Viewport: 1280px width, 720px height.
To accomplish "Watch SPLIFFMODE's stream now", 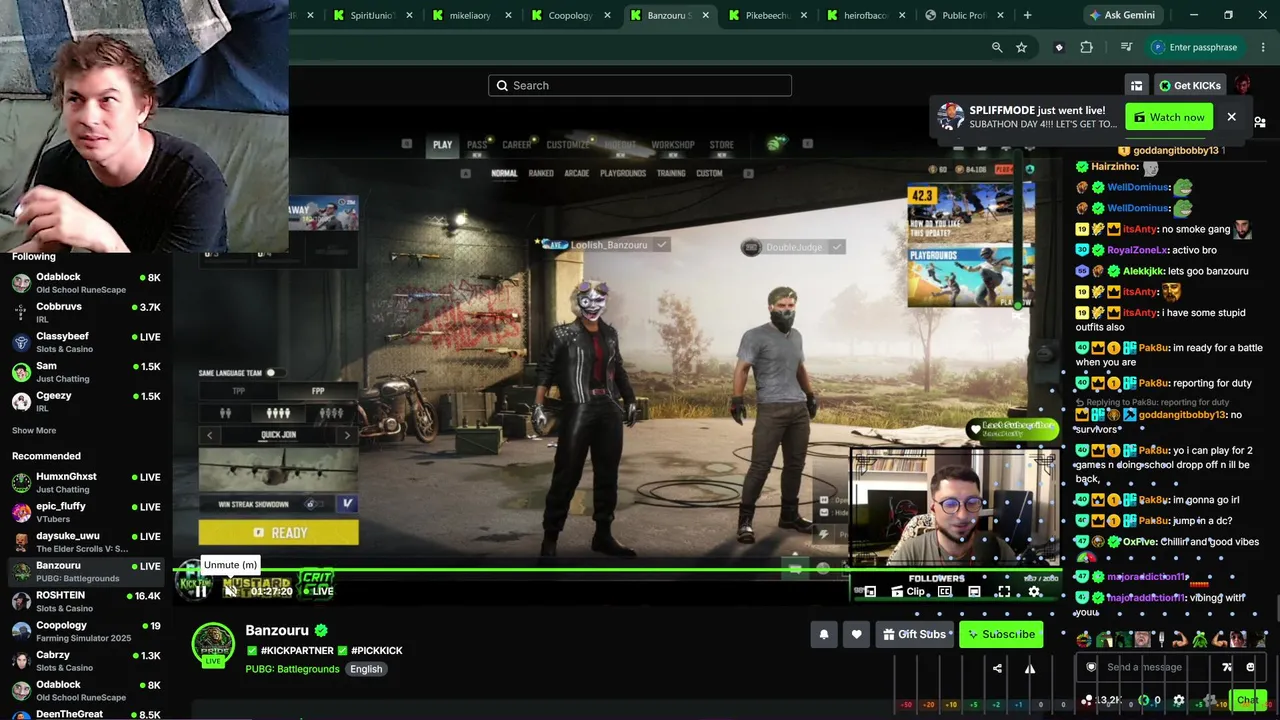I will [x=1169, y=117].
